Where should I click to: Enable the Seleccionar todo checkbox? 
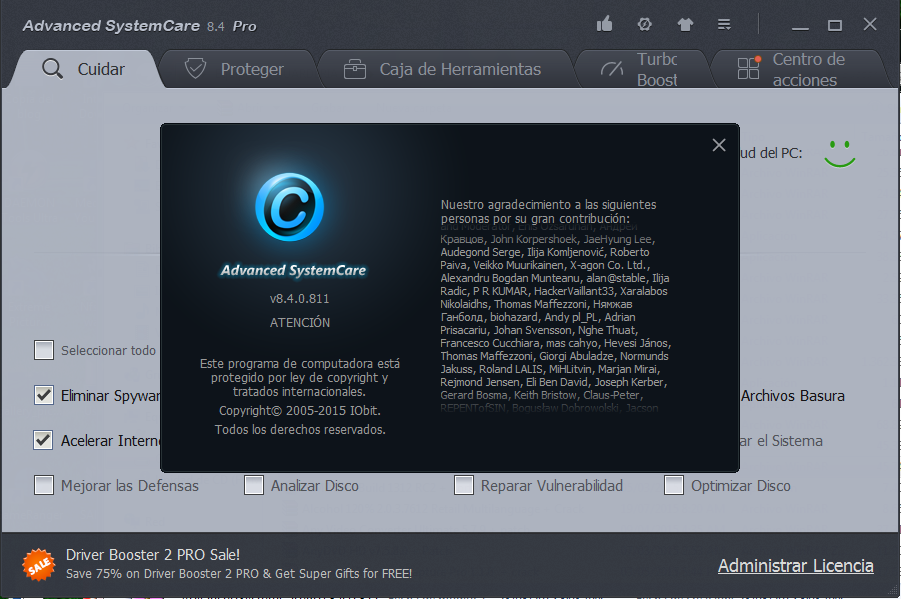coord(44,350)
